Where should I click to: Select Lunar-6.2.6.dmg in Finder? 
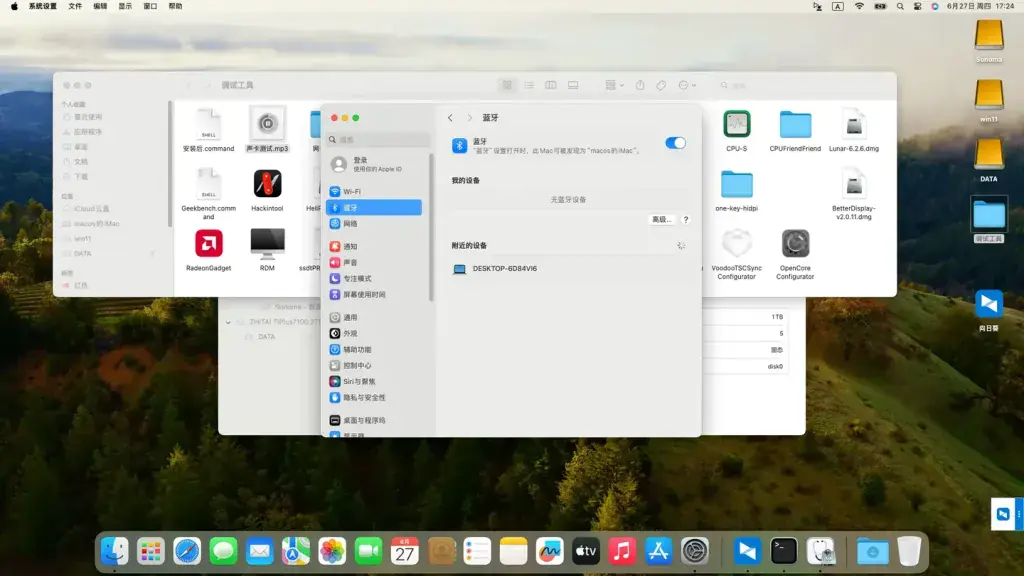[854, 130]
